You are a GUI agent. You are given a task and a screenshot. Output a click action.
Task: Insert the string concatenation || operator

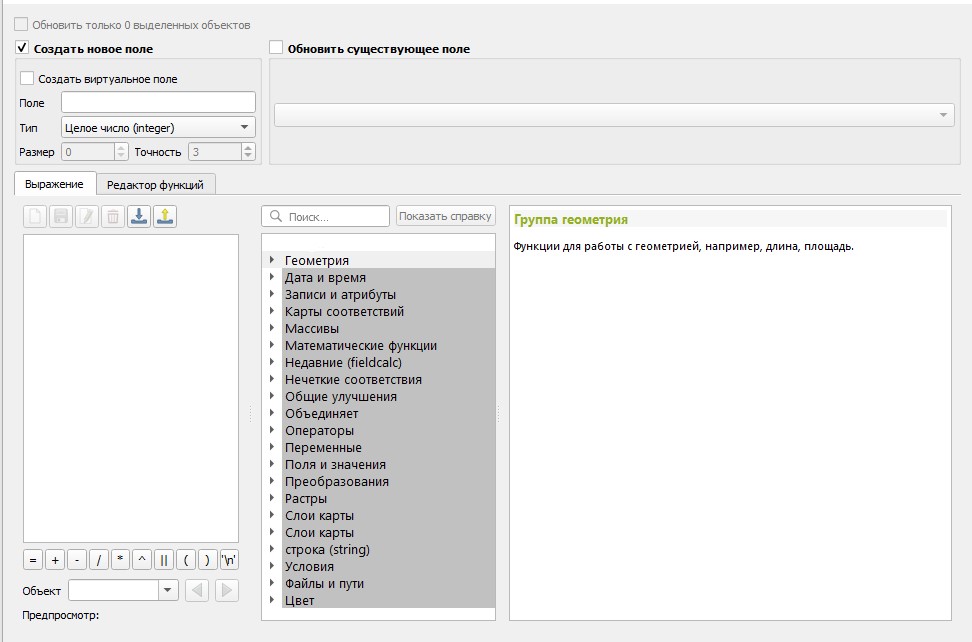(x=164, y=560)
